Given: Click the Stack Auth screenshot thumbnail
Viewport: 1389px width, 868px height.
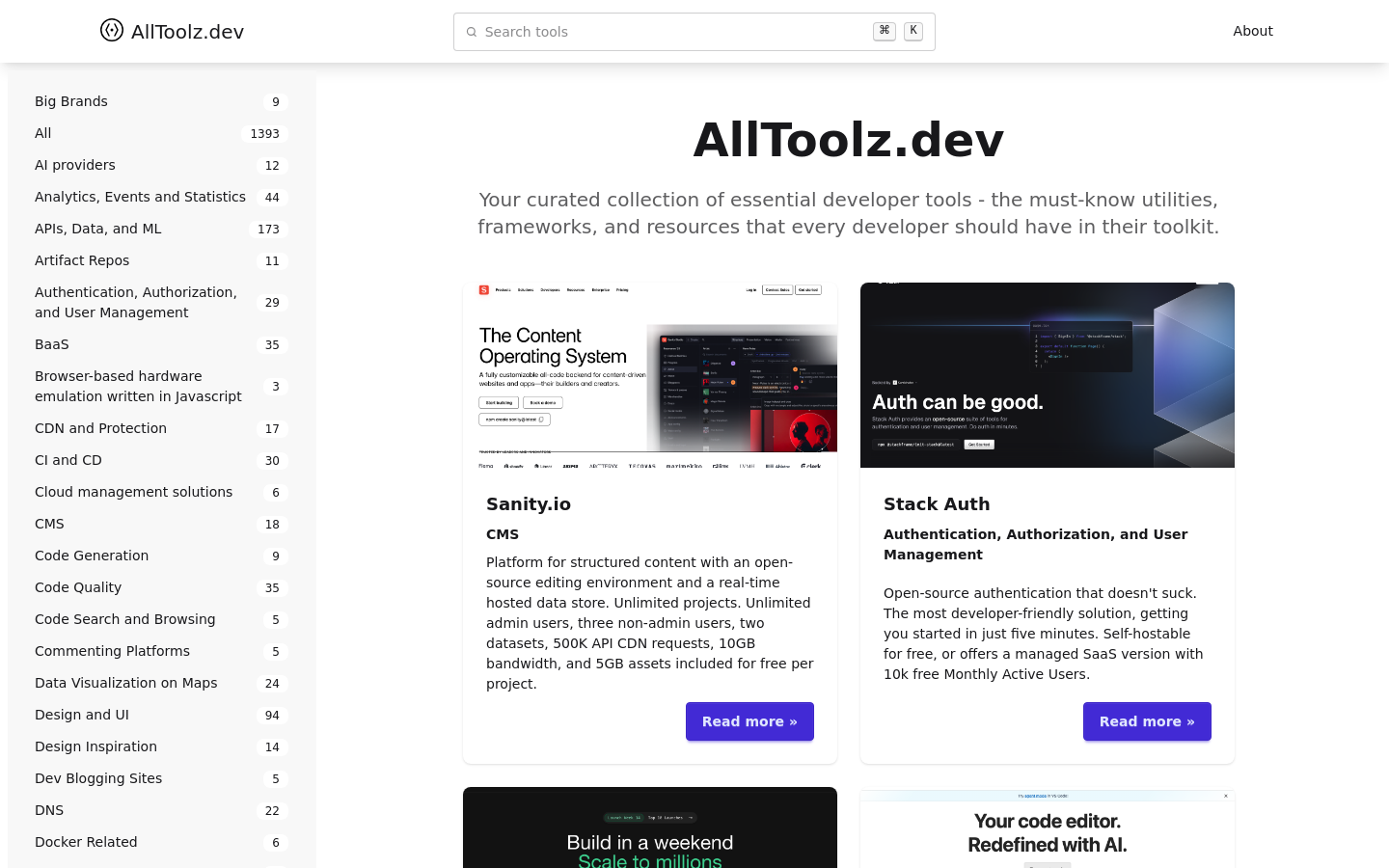Looking at the screenshot, I should tap(1048, 375).
